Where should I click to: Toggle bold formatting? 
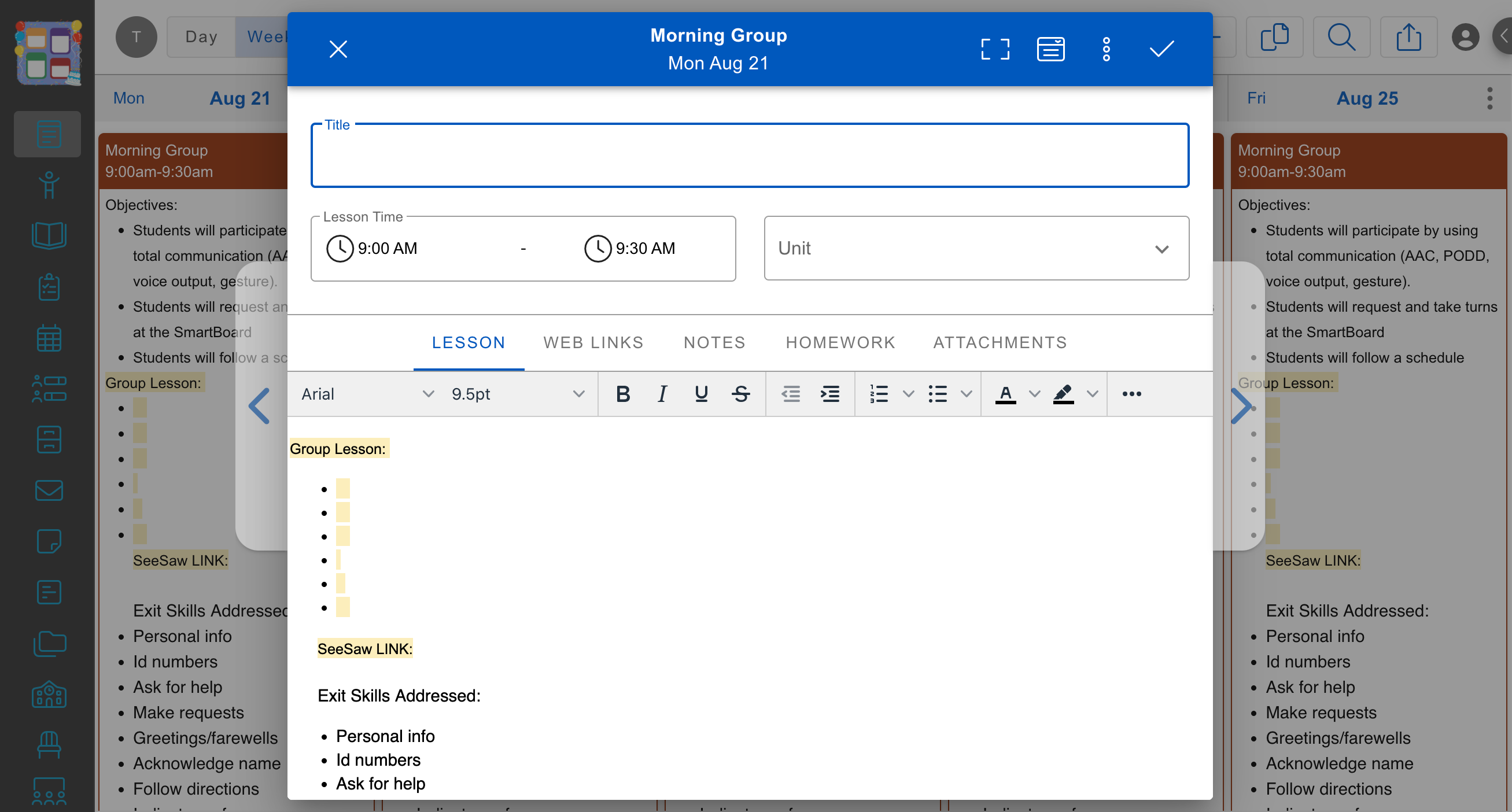tap(623, 394)
